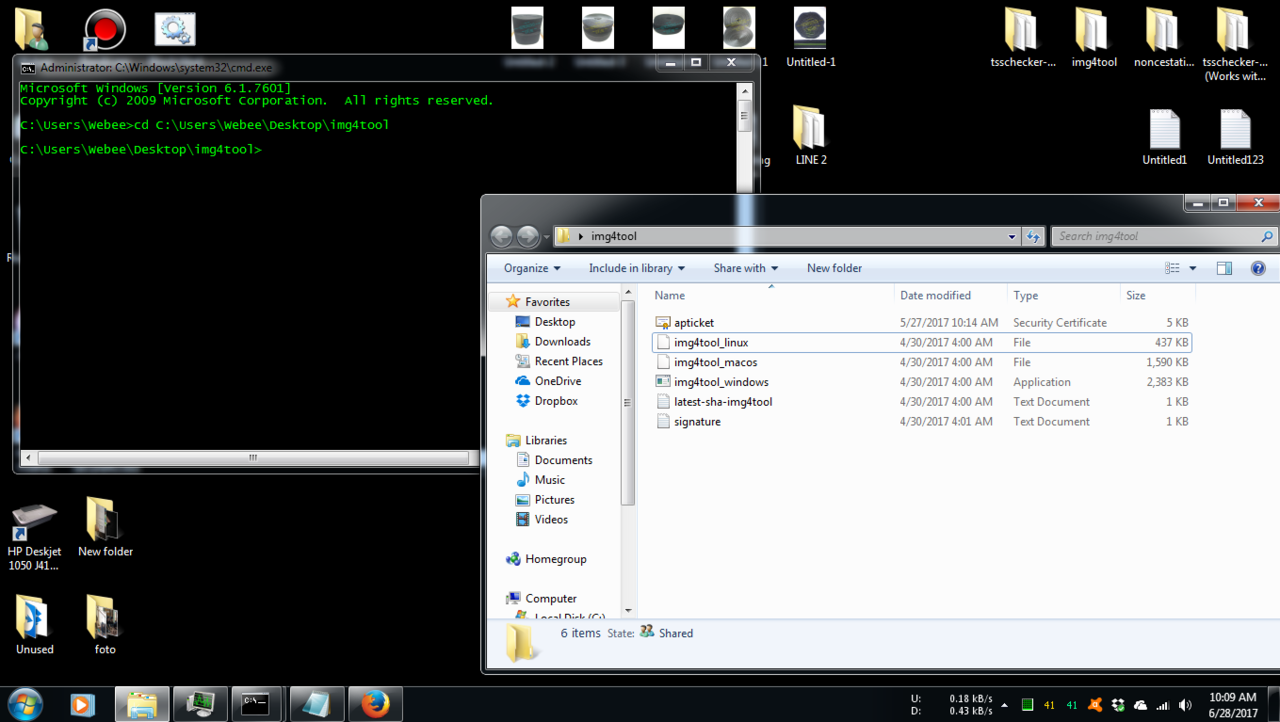Switch to the cmd taskbar button
Image resolution: width=1280 pixels, height=722 pixels.
point(257,704)
